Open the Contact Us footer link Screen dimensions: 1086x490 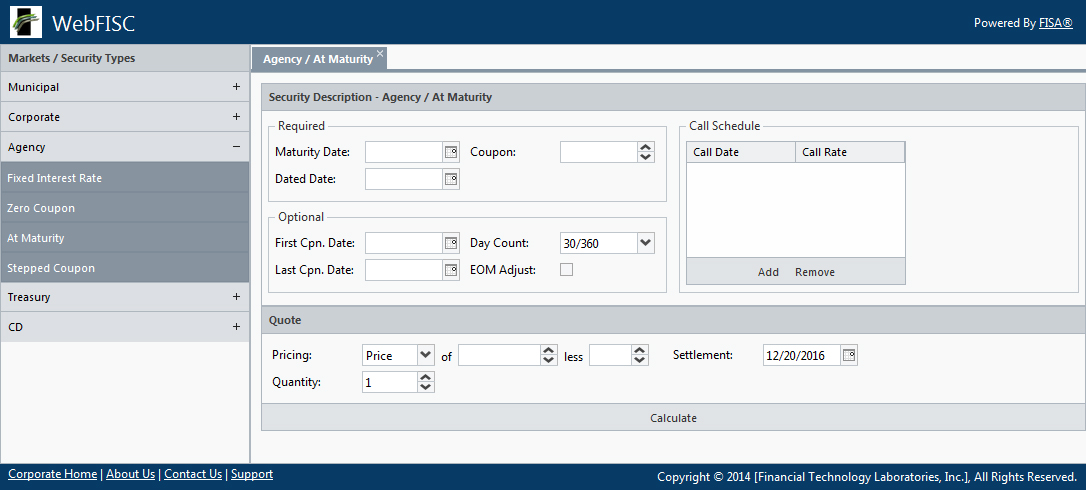click(193, 474)
